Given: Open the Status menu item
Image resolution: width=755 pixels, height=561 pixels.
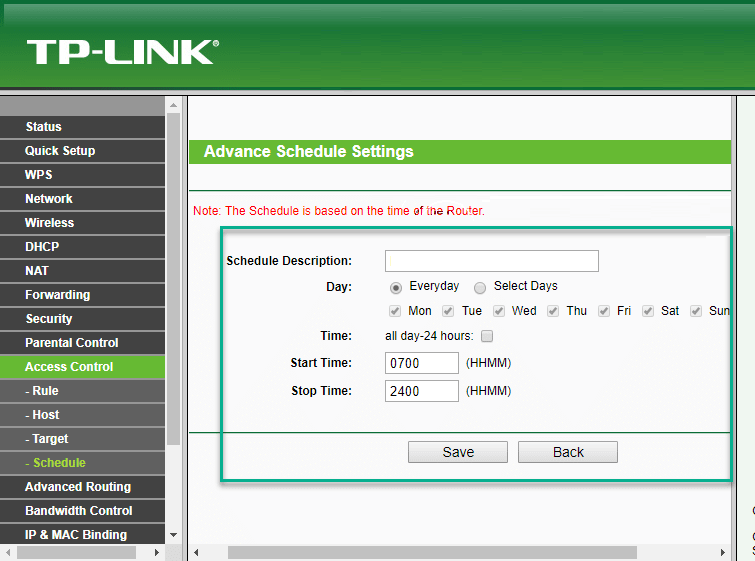Looking at the screenshot, I should pos(82,127).
